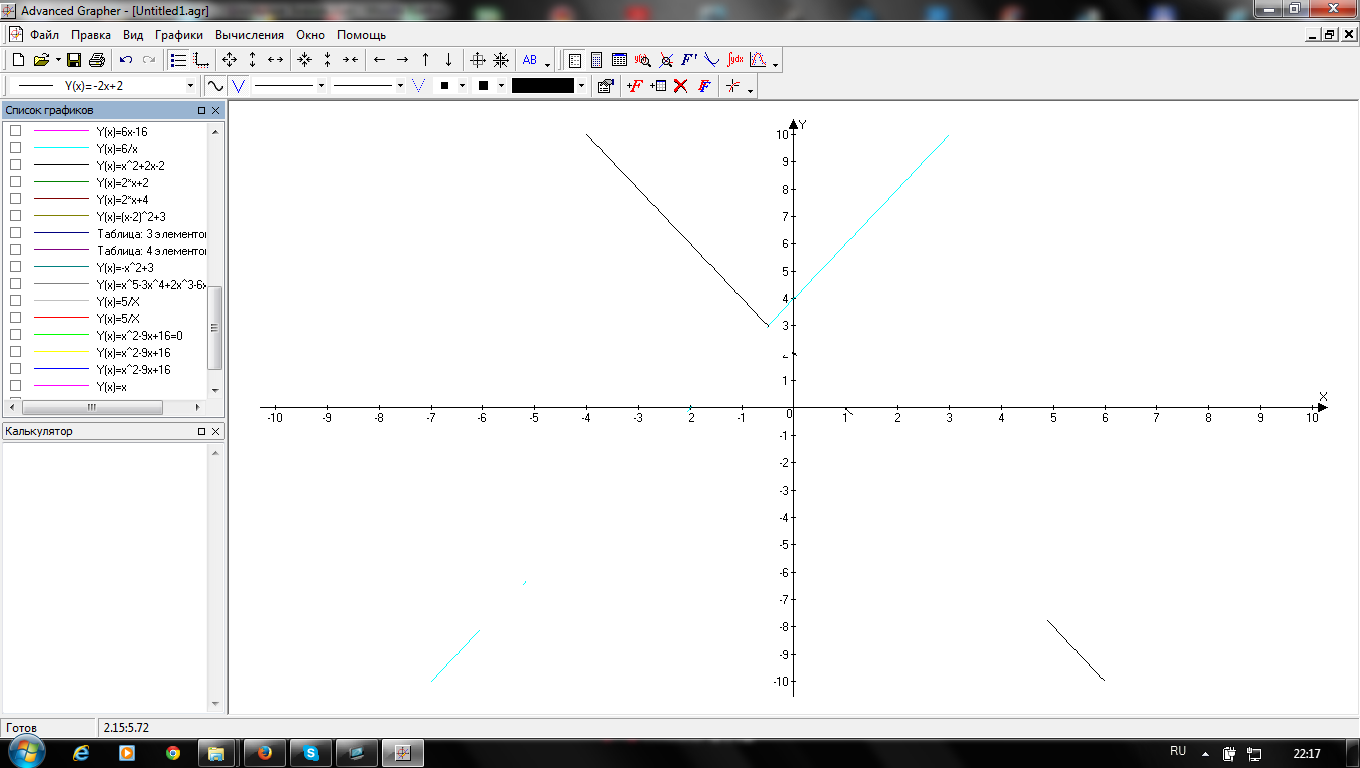1360x768 pixels.
Task: Open the Вычисления menu
Action: click(x=249, y=34)
